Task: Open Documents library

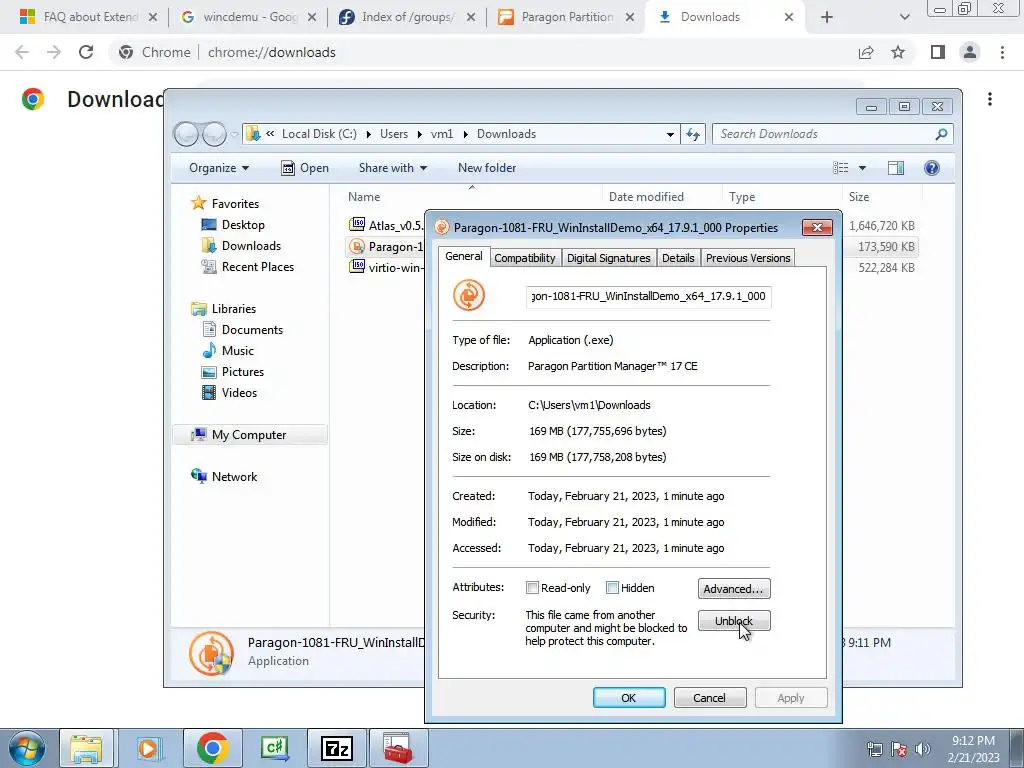Action: point(252,330)
